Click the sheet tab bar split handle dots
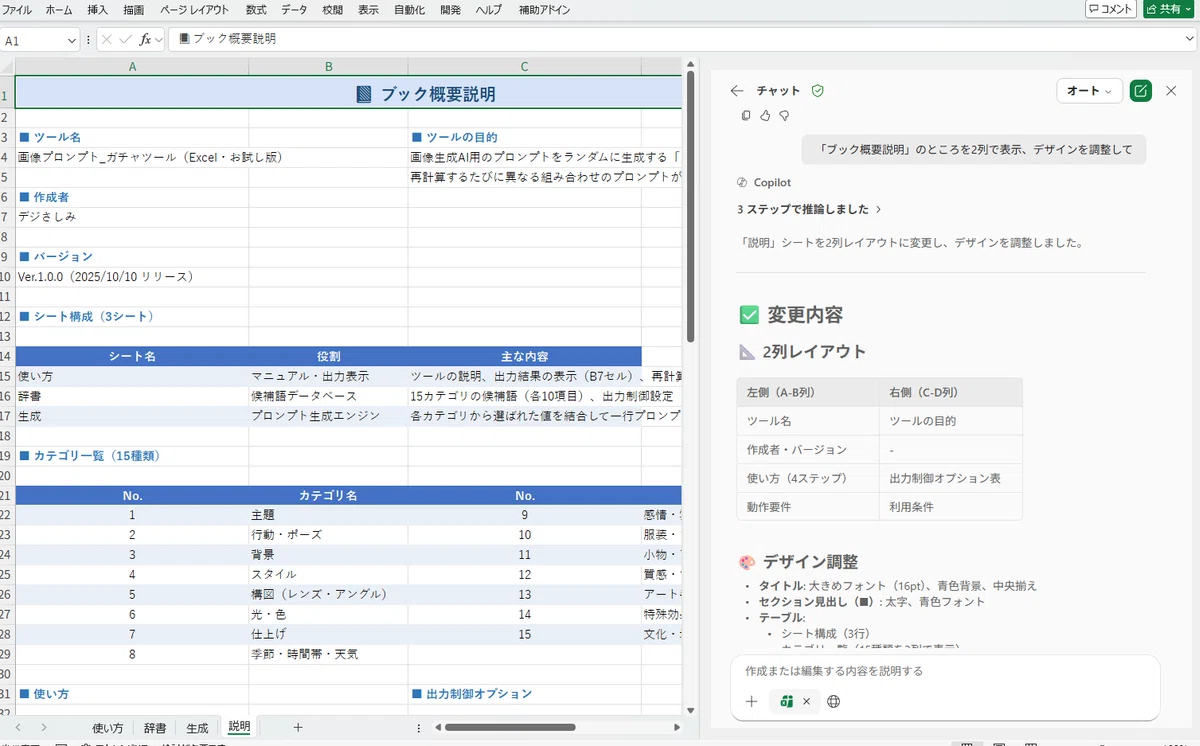The height and width of the screenshot is (746, 1200). tap(418, 727)
